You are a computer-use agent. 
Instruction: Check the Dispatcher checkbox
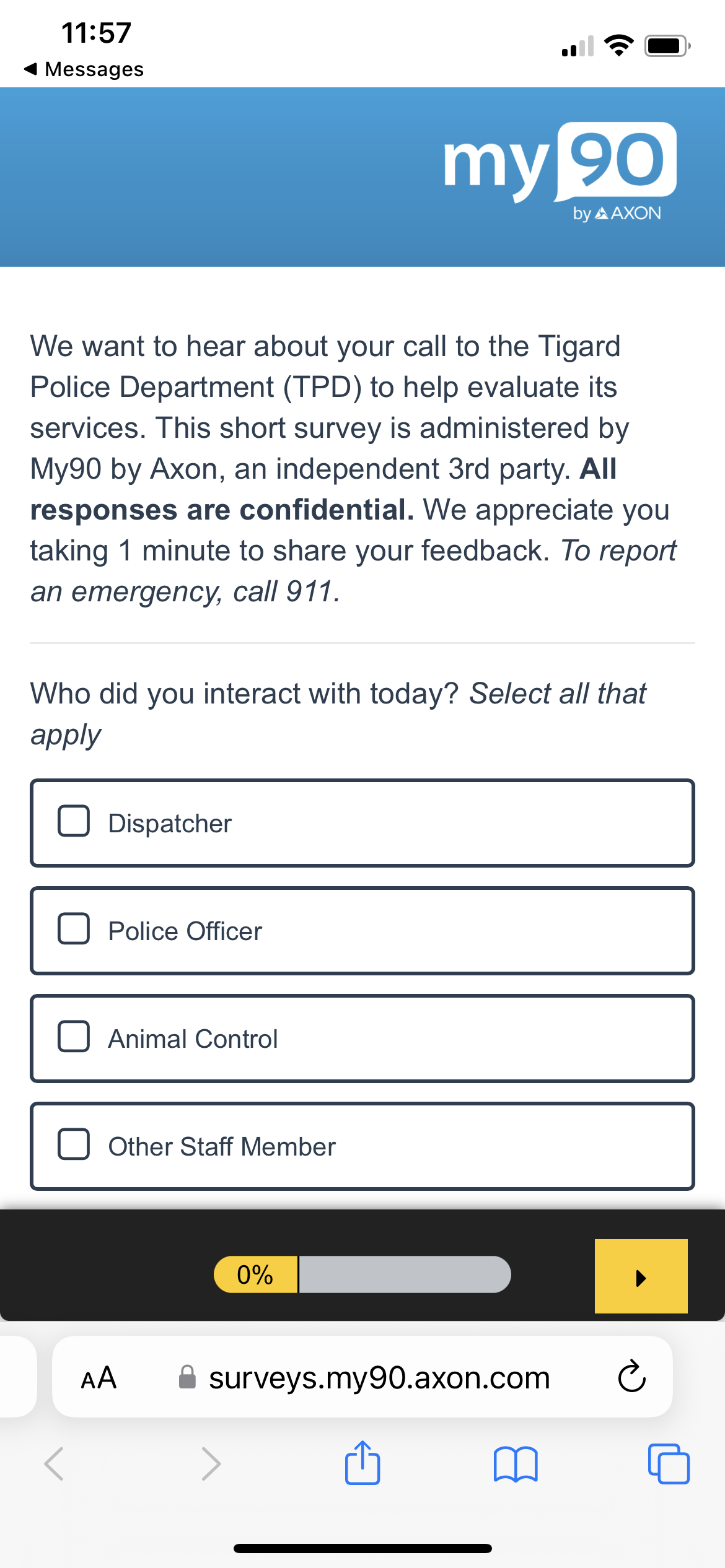74,821
